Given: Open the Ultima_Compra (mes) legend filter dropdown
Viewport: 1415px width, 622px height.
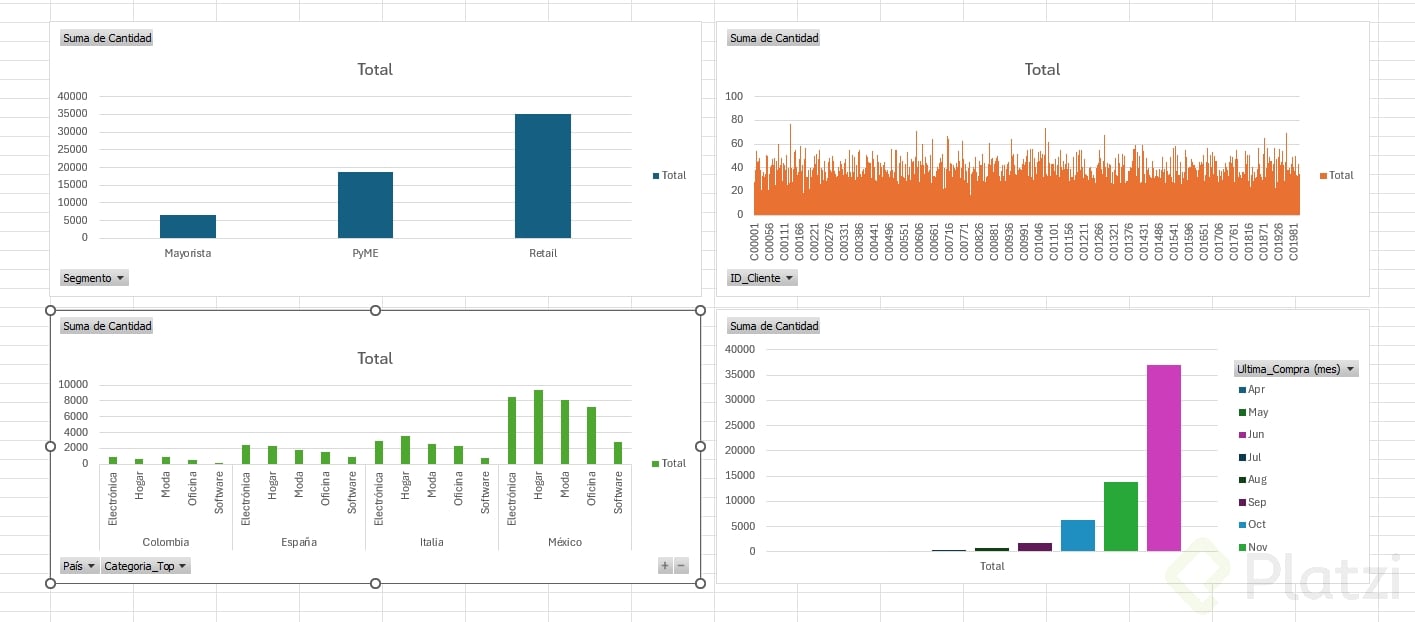Looking at the screenshot, I should (1296, 369).
